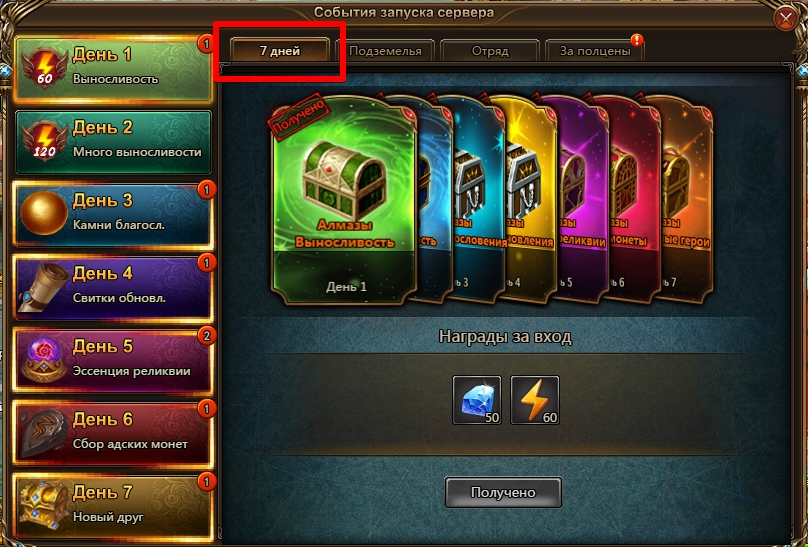Close the События запуска сервера window
Image resolution: width=808 pixels, height=547 pixels.
coord(785,20)
